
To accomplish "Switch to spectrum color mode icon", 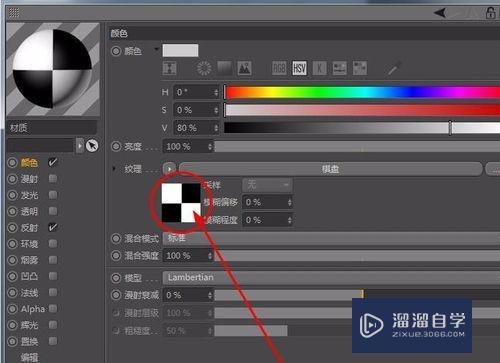I will point(224,68).
